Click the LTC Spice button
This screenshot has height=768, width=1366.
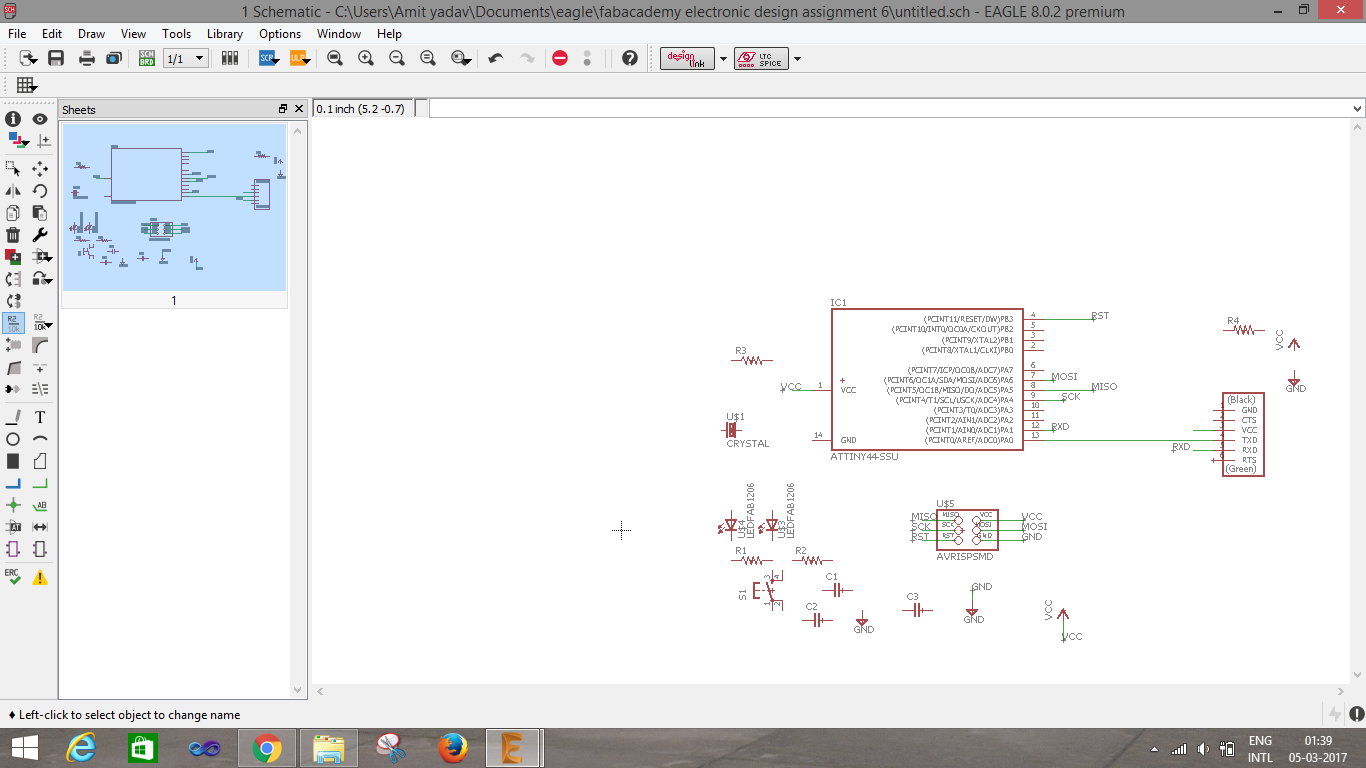[x=761, y=59]
